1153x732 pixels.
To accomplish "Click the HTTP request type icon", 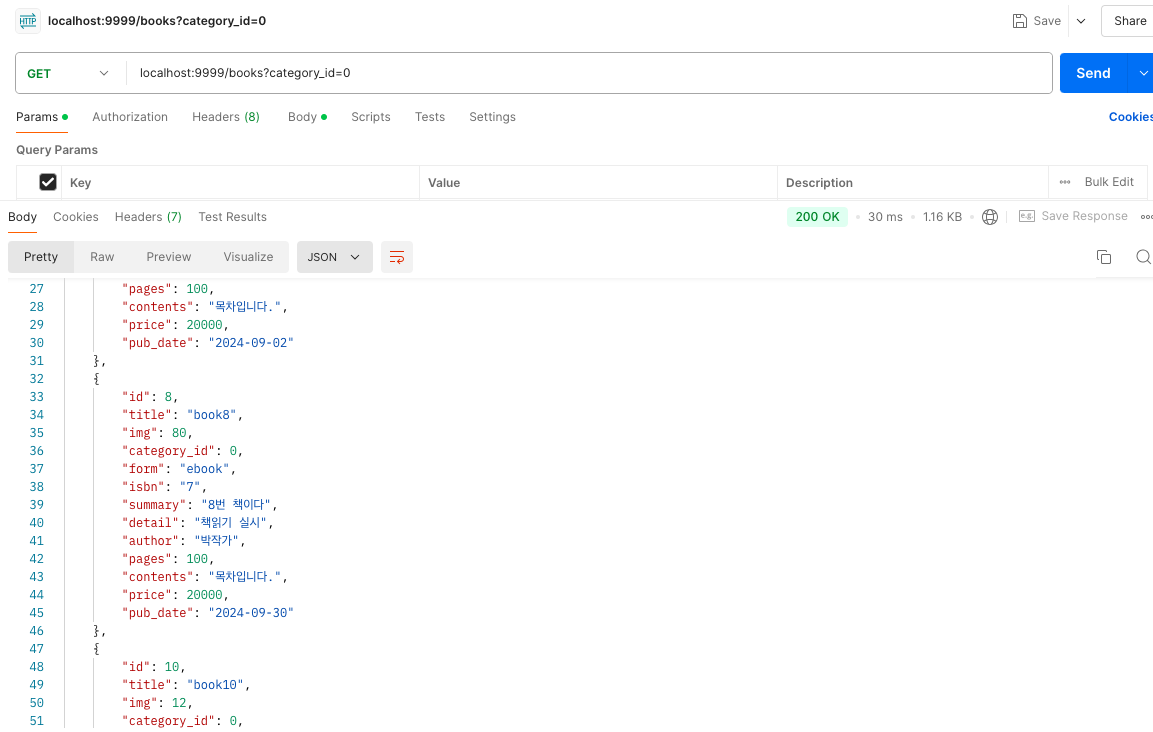I will coord(28,21).
